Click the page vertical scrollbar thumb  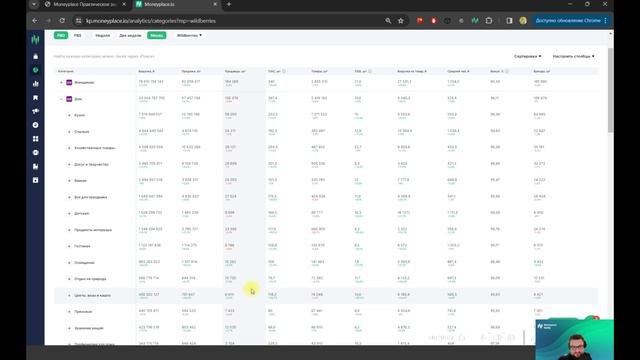tap(610, 90)
